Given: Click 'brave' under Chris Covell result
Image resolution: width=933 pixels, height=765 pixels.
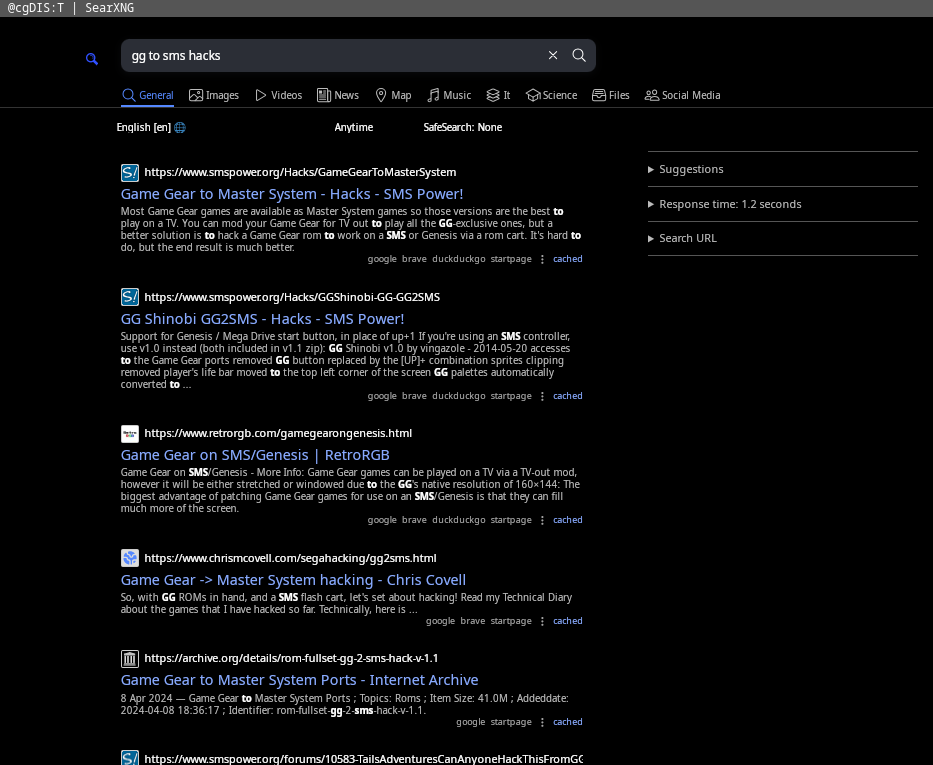Looking at the screenshot, I should pos(472,620).
